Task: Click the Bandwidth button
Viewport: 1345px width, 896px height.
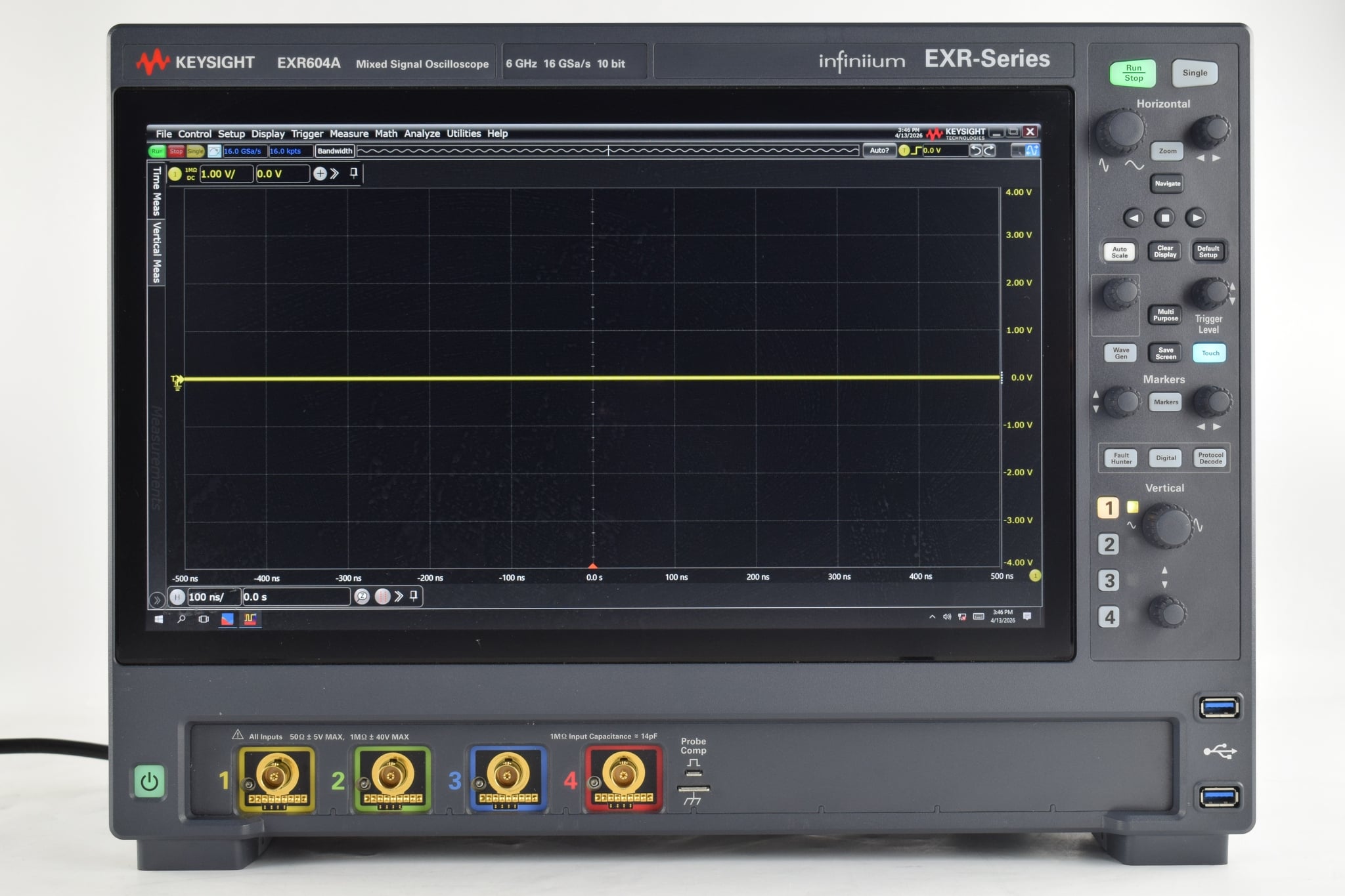Action: pos(335,151)
